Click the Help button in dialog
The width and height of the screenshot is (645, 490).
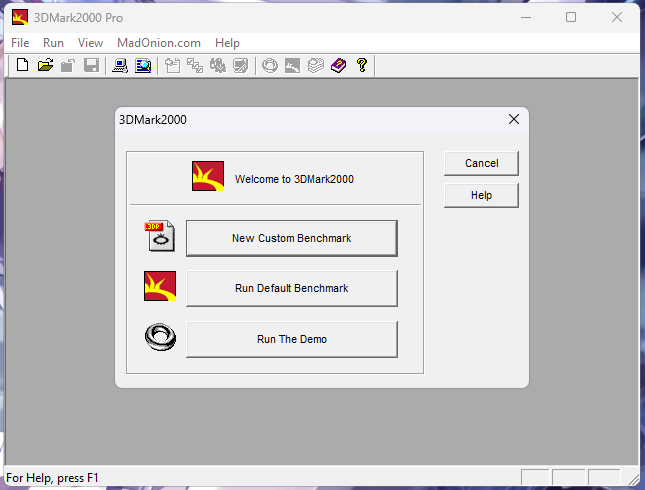click(481, 195)
